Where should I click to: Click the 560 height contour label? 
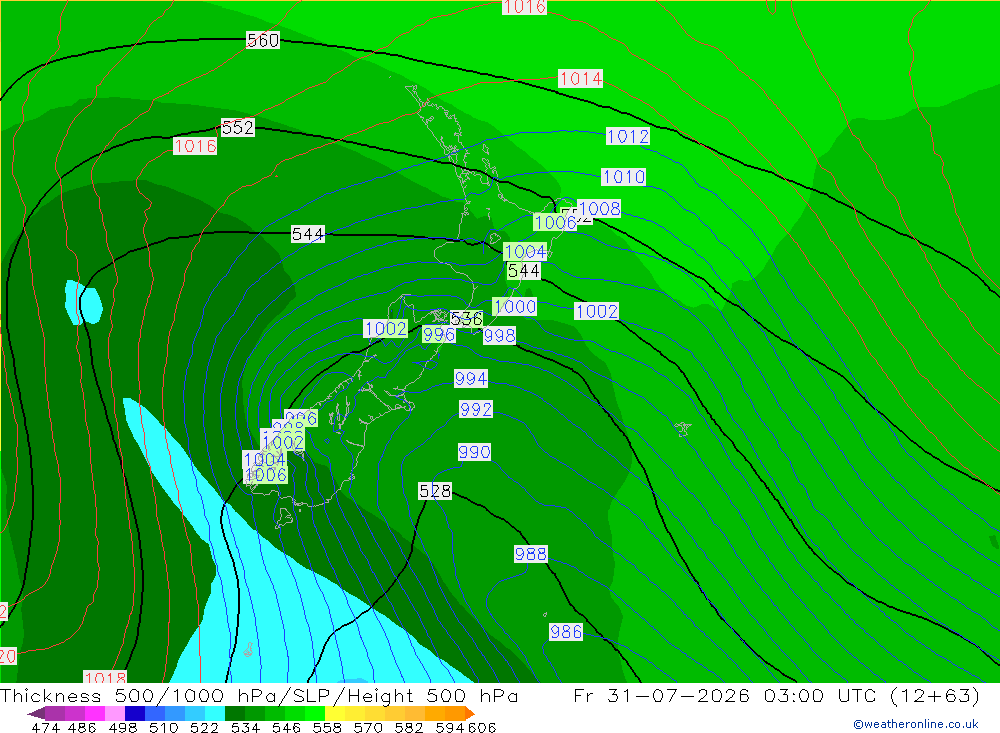pos(263,40)
